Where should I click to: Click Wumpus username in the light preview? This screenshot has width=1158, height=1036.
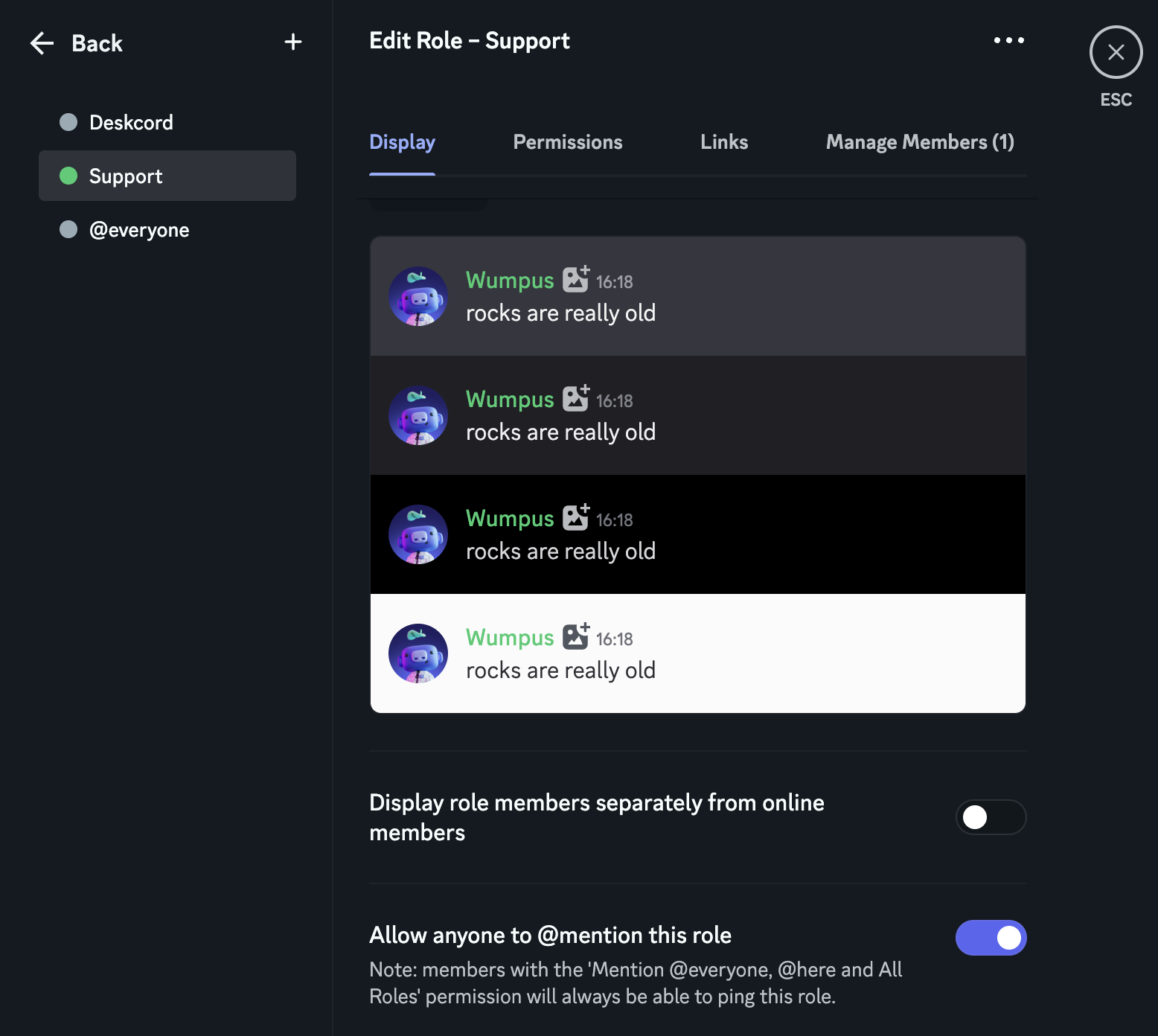pyautogui.click(x=510, y=638)
